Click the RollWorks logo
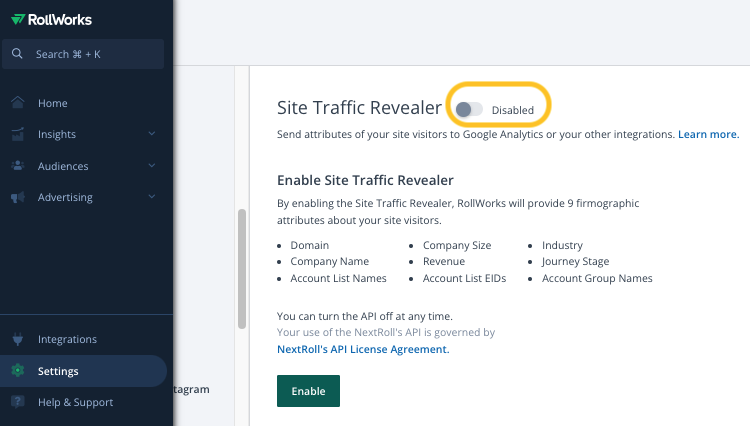 [x=51, y=20]
